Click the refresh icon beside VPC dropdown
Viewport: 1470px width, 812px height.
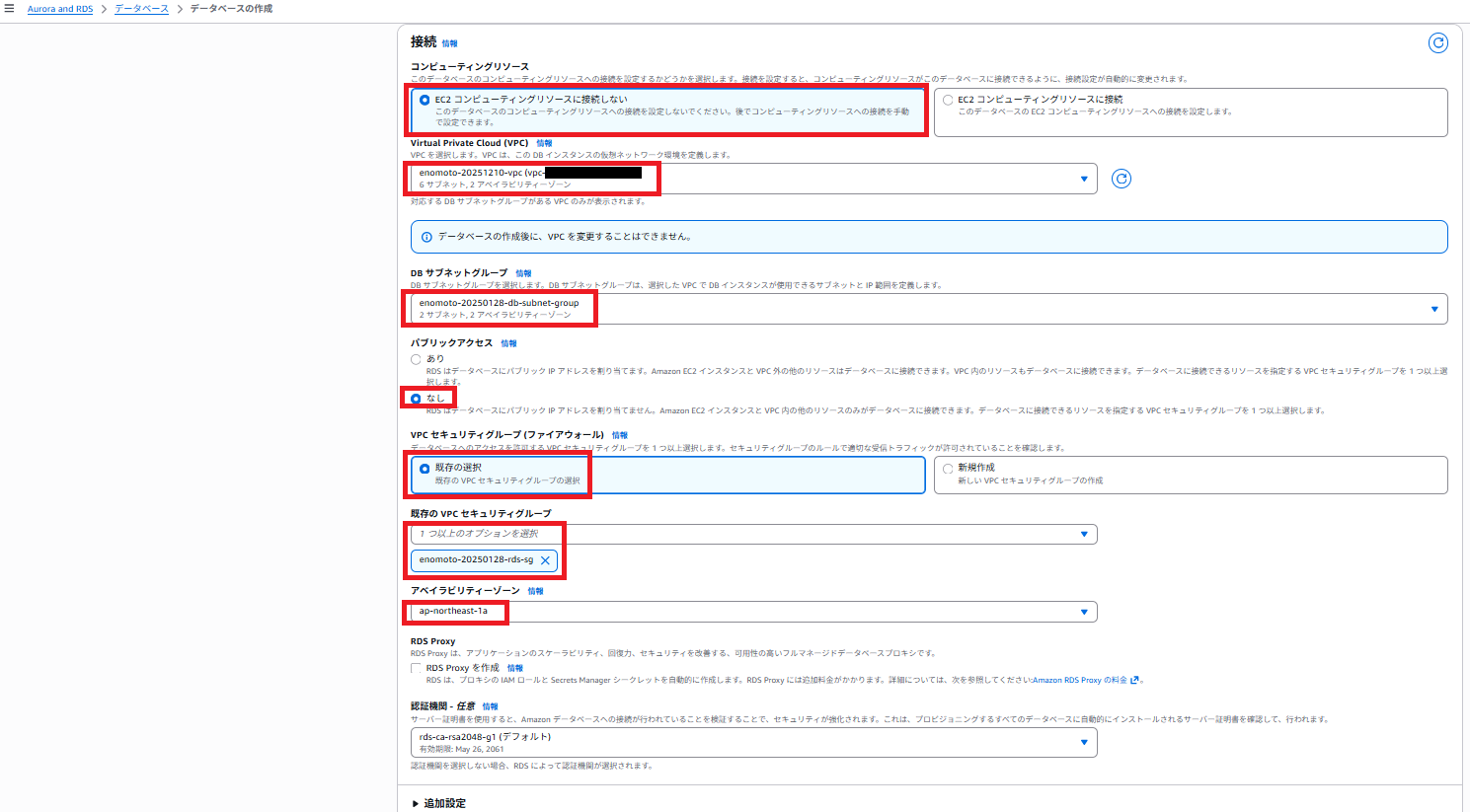click(1121, 179)
